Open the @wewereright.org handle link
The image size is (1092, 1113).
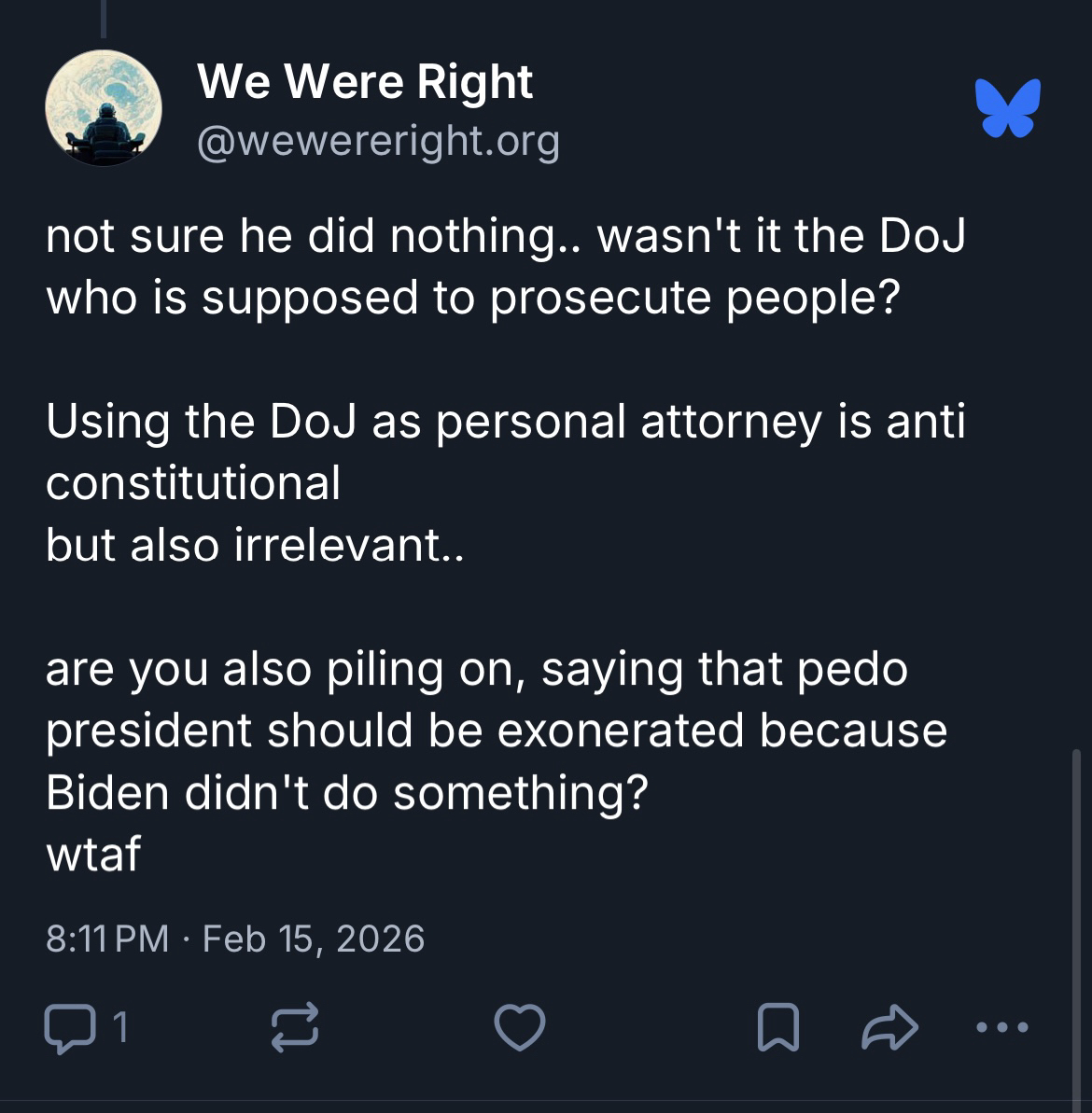(378, 141)
